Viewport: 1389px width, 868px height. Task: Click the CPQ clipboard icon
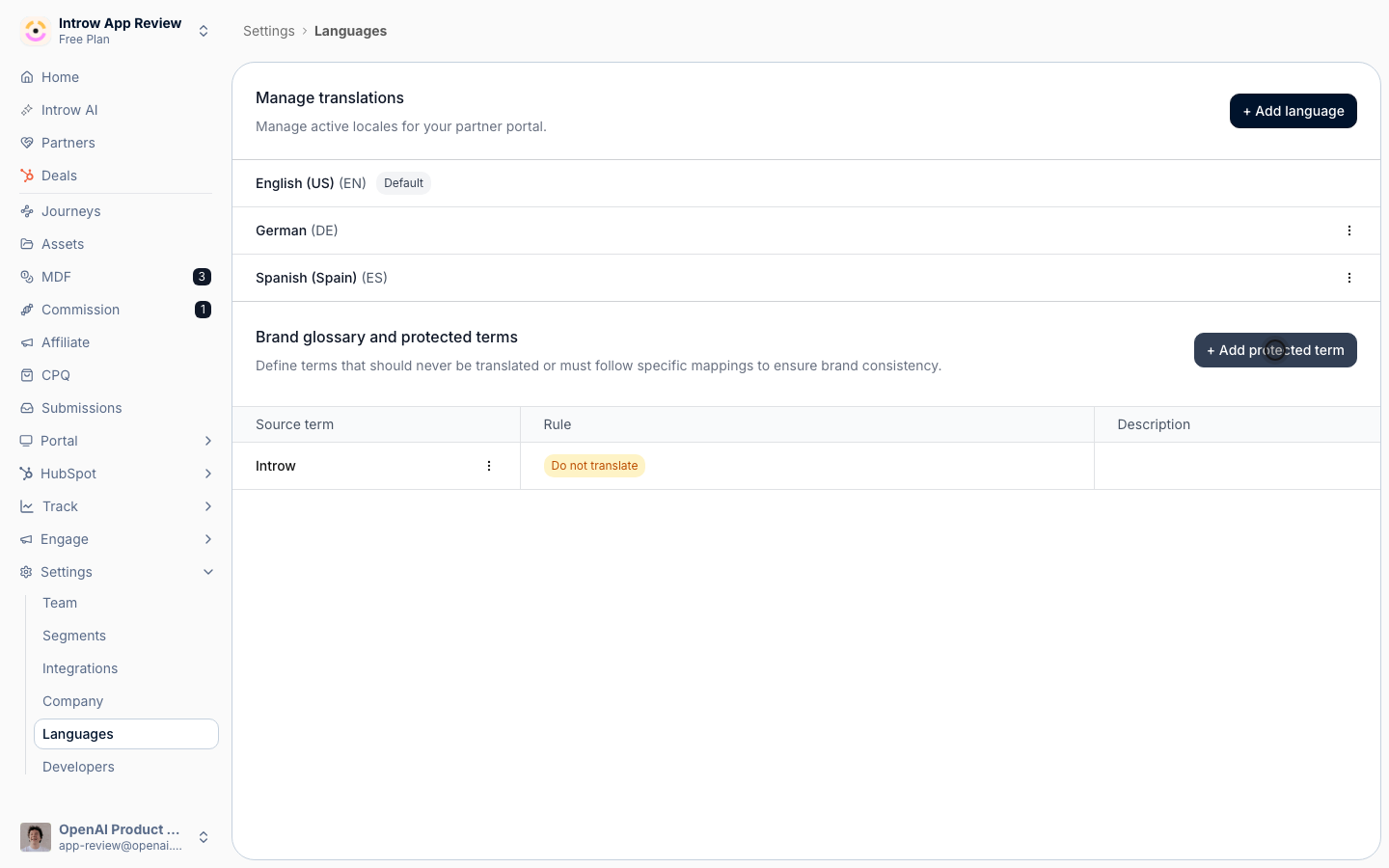point(27,375)
